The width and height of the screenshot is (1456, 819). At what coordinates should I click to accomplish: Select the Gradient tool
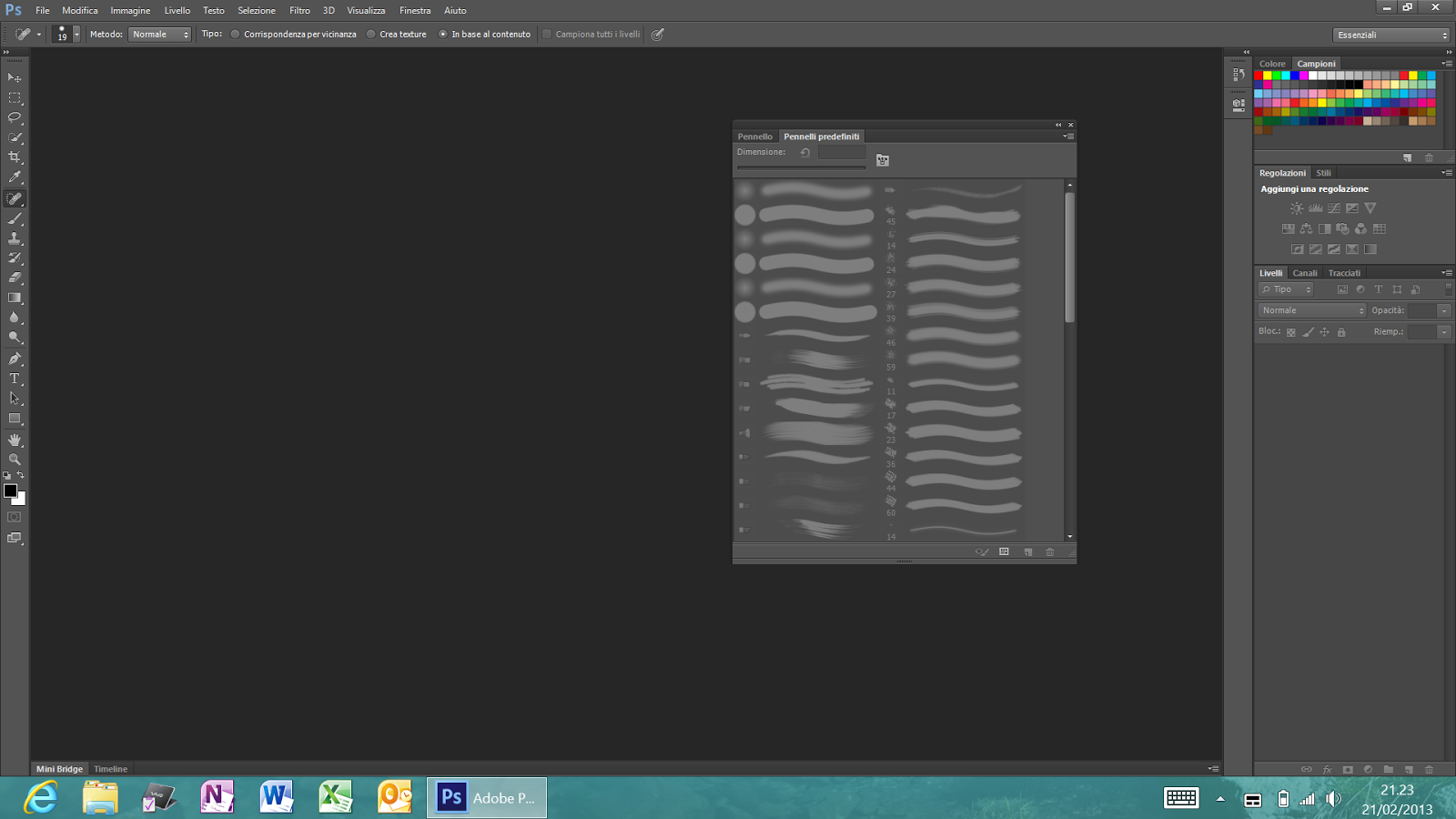click(15, 298)
